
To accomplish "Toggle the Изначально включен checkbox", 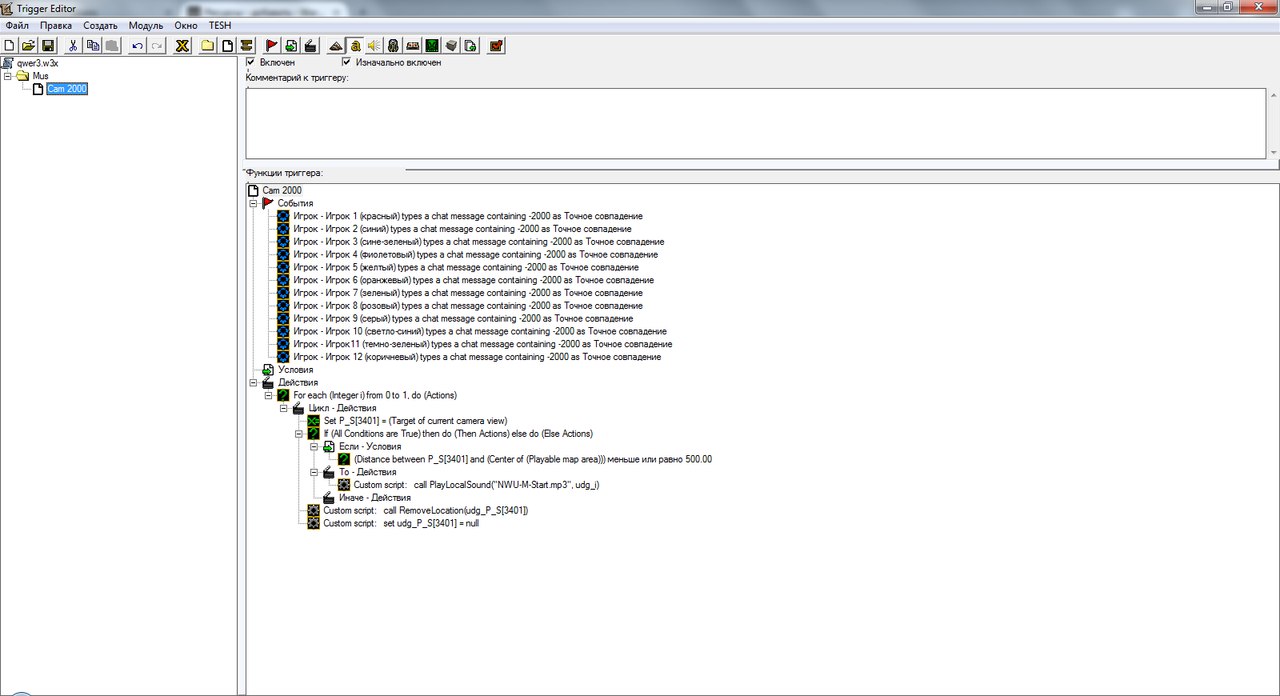I will (346, 62).
